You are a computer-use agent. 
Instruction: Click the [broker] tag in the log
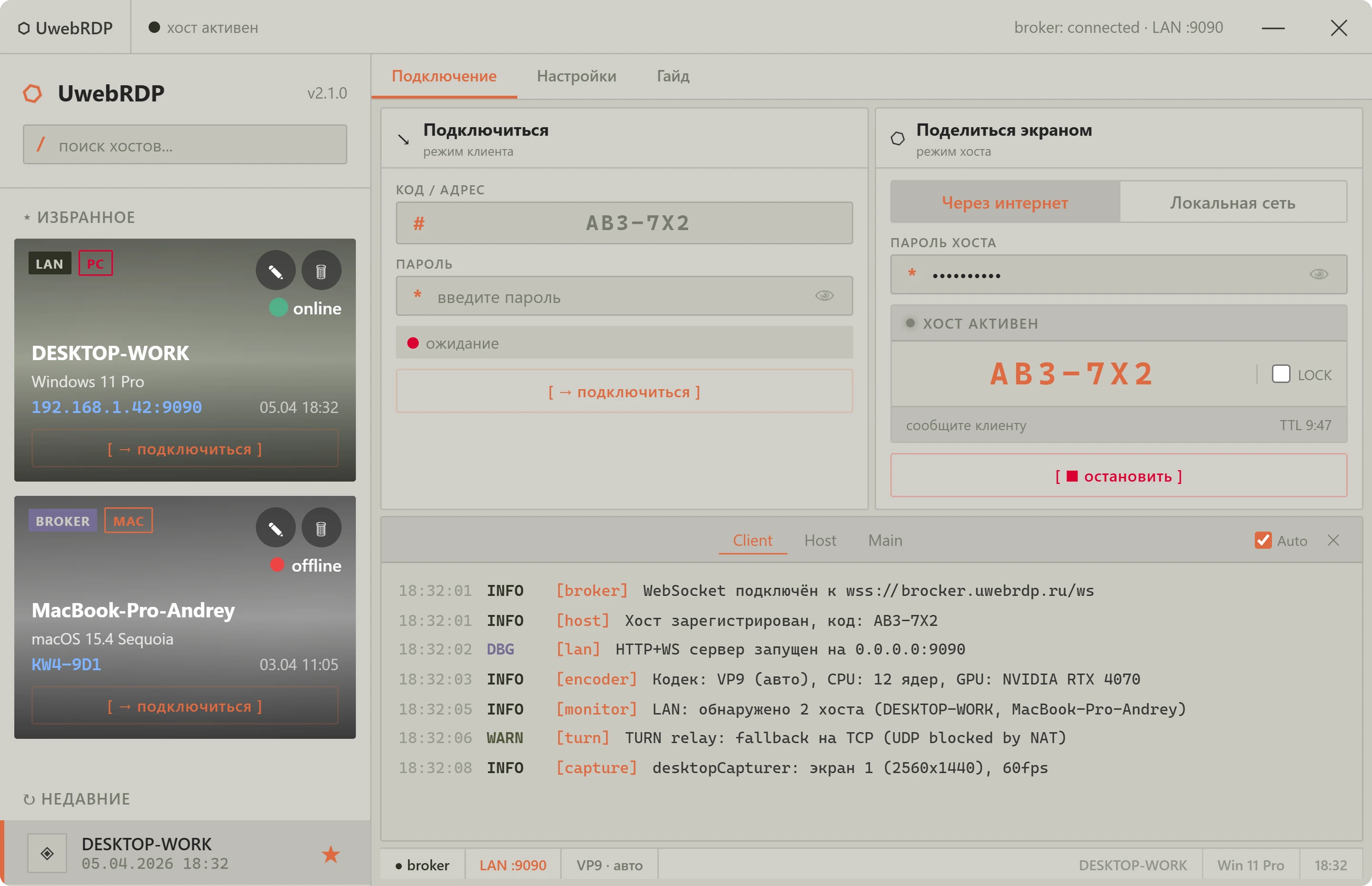[x=592, y=591]
